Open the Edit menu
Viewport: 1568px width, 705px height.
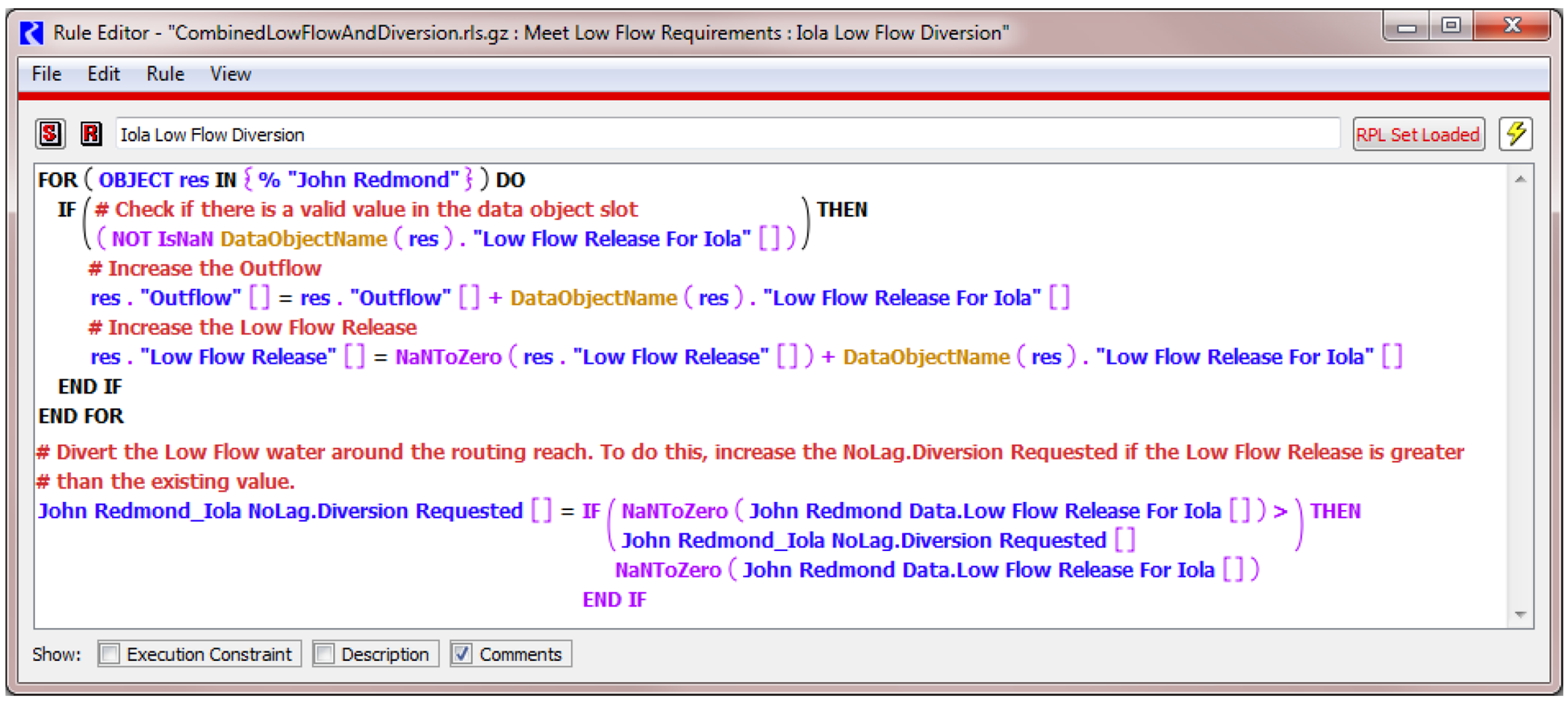click(x=103, y=74)
